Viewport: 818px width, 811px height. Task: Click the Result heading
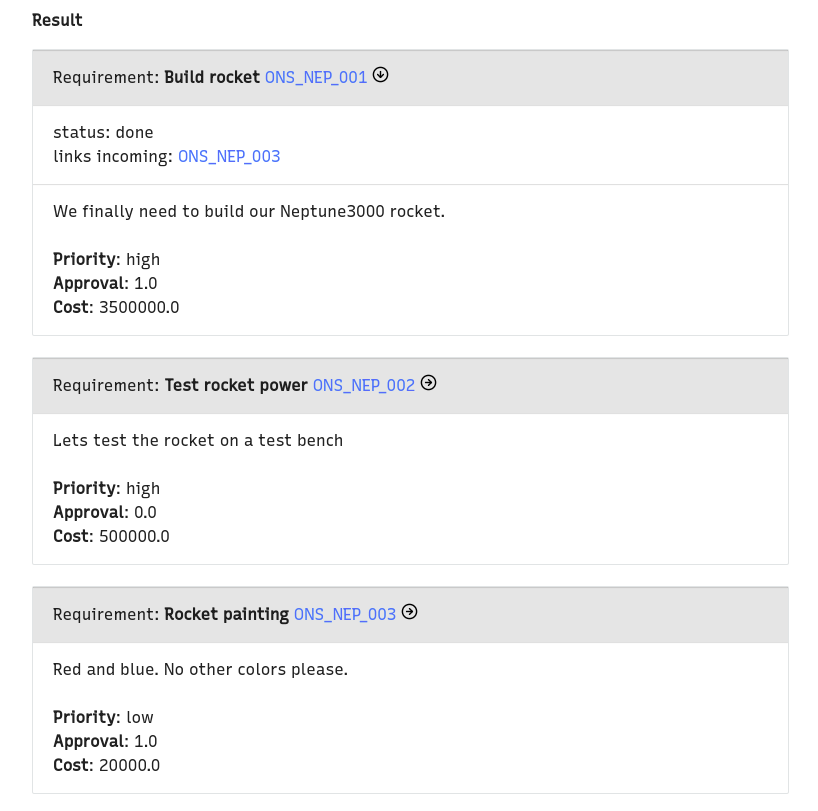tap(57, 20)
